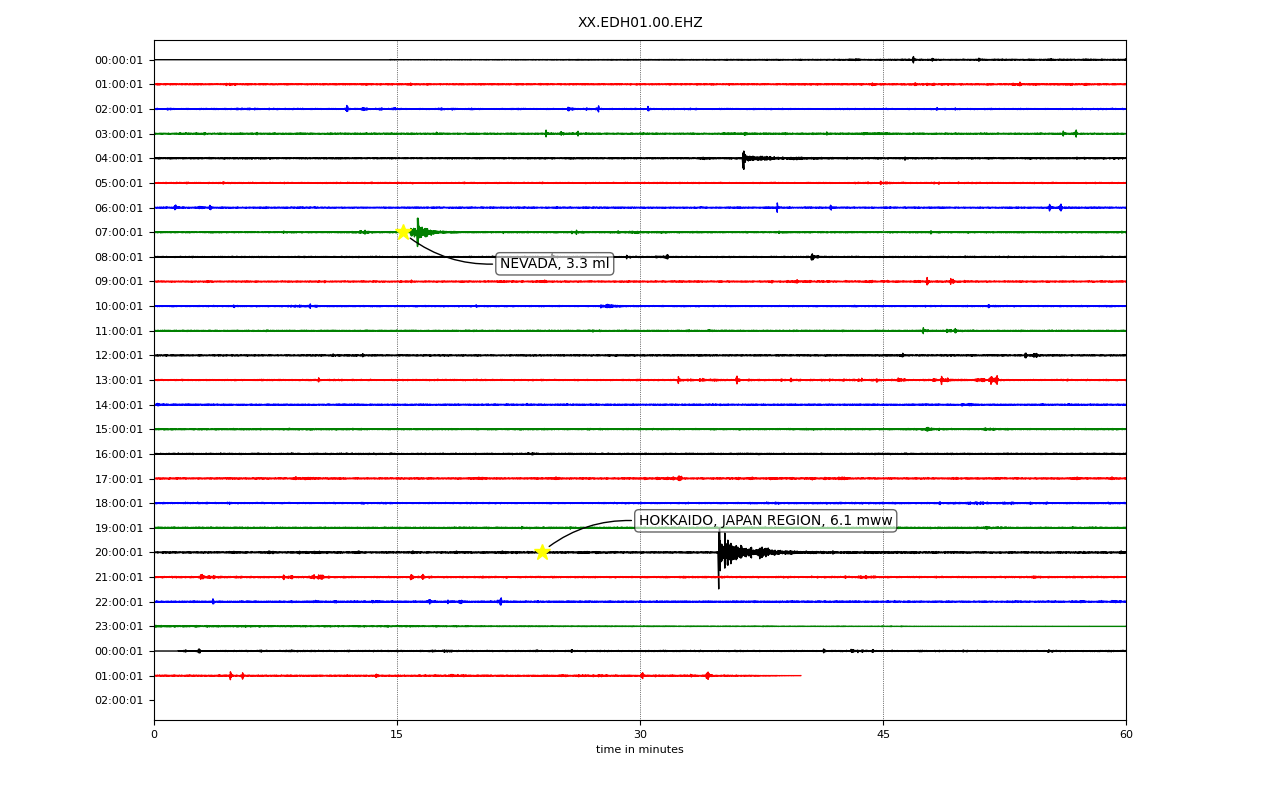Click the end of the red 01:00:01 bottom trace

pyautogui.click(x=799, y=676)
